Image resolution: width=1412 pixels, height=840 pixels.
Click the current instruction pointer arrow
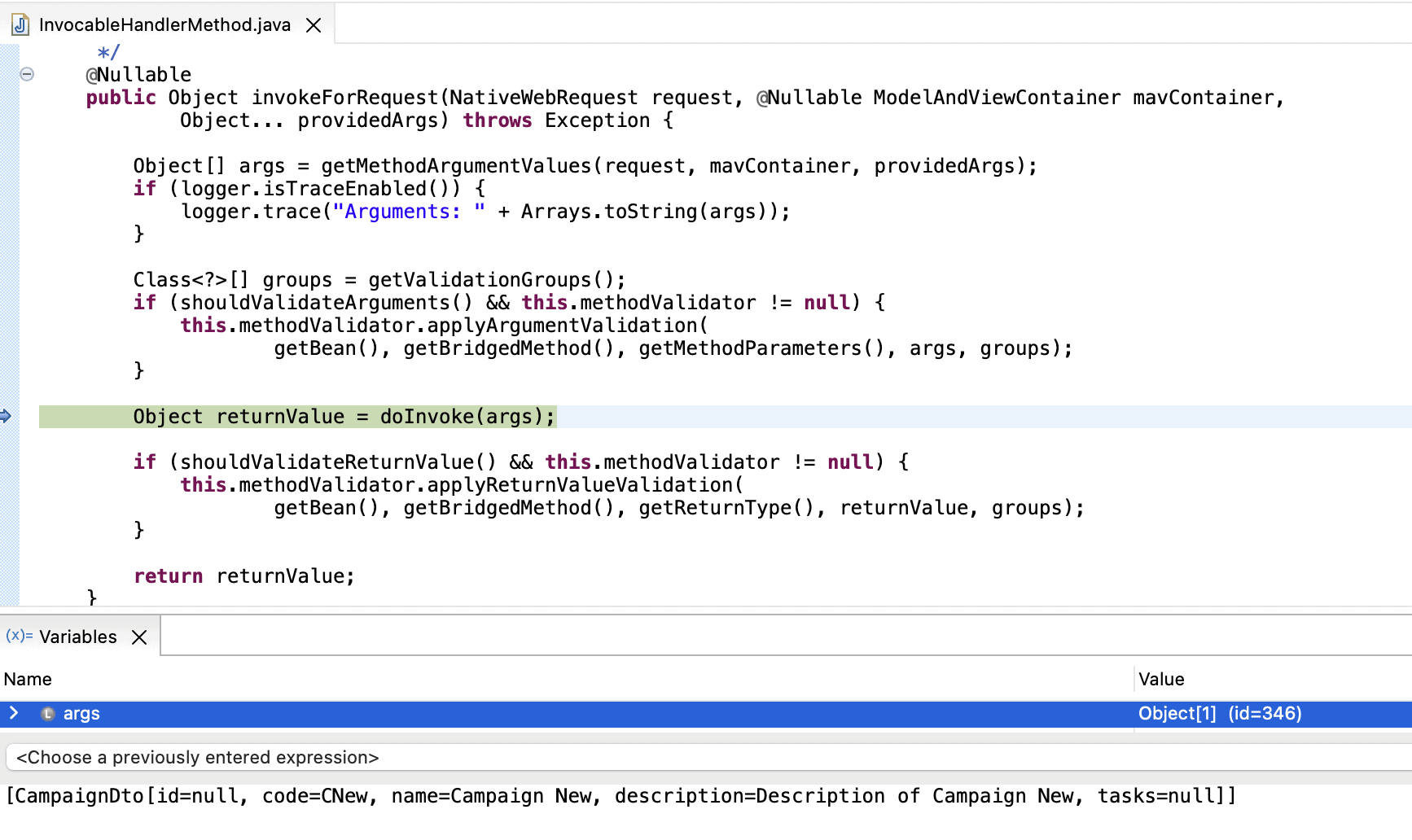coord(6,417)
